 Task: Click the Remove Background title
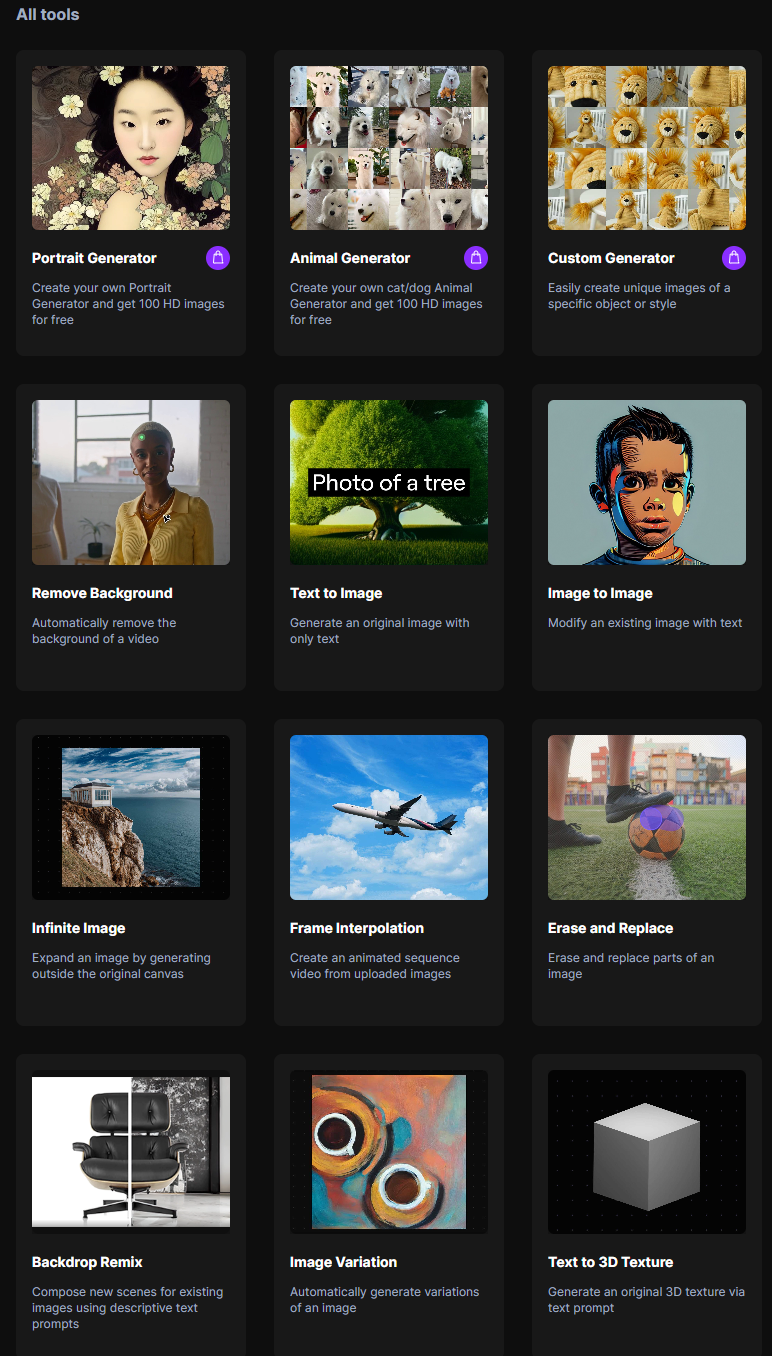click(102, 593)
